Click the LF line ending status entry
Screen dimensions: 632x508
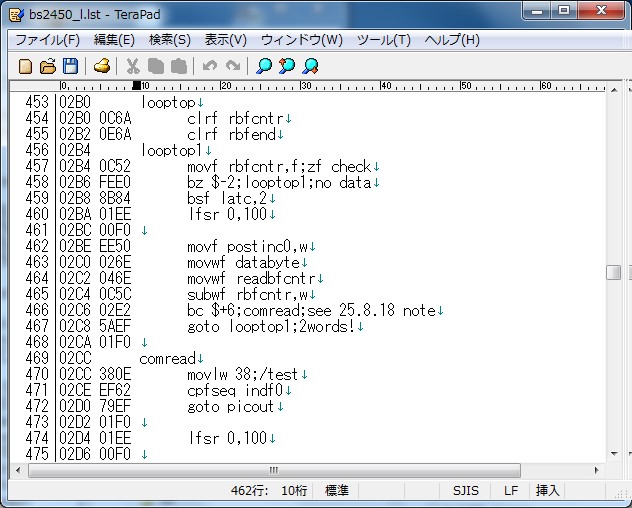pyautogui.click(x=511, y=491)
